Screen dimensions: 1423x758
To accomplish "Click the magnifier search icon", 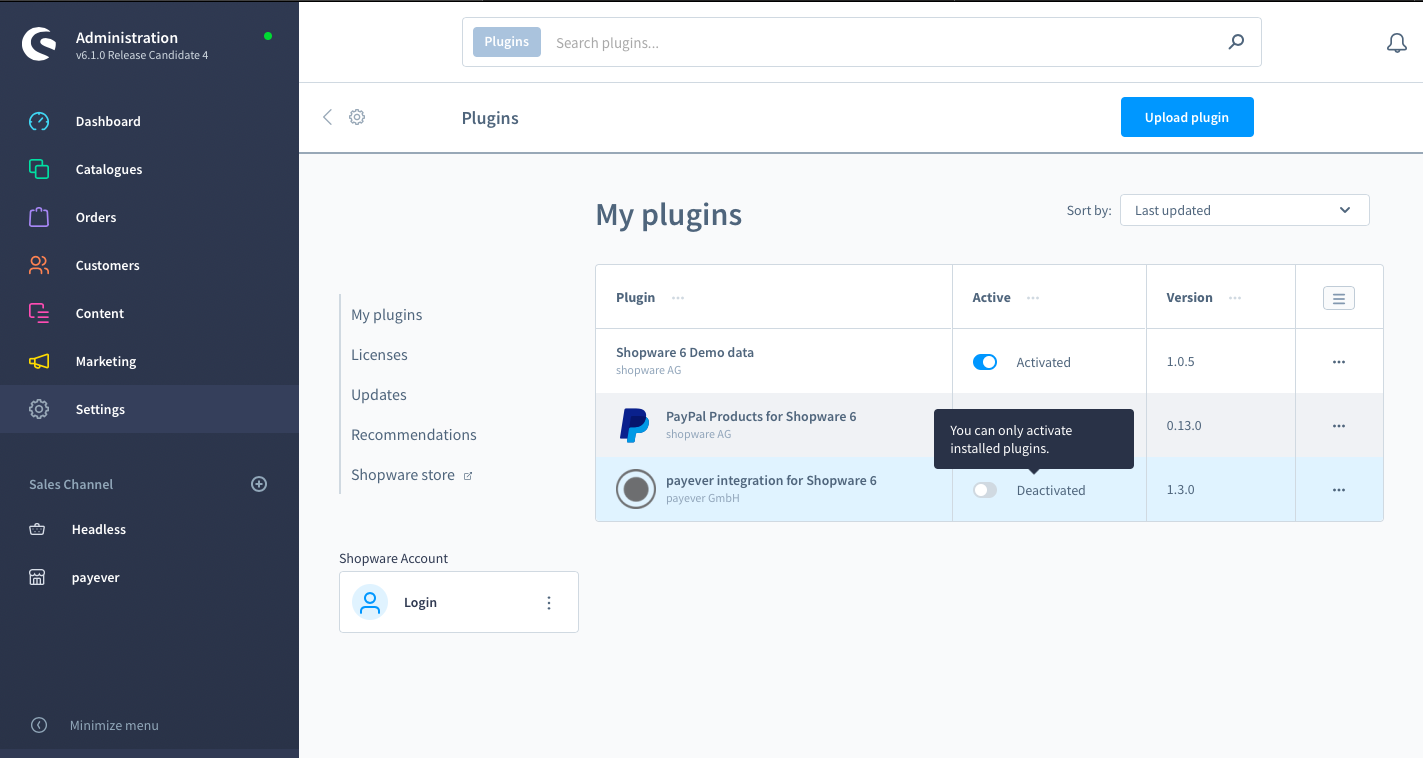I will [1237, 42].
